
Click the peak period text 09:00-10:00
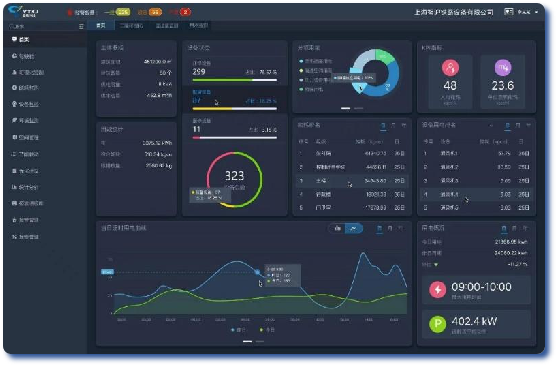click(481, 287)
